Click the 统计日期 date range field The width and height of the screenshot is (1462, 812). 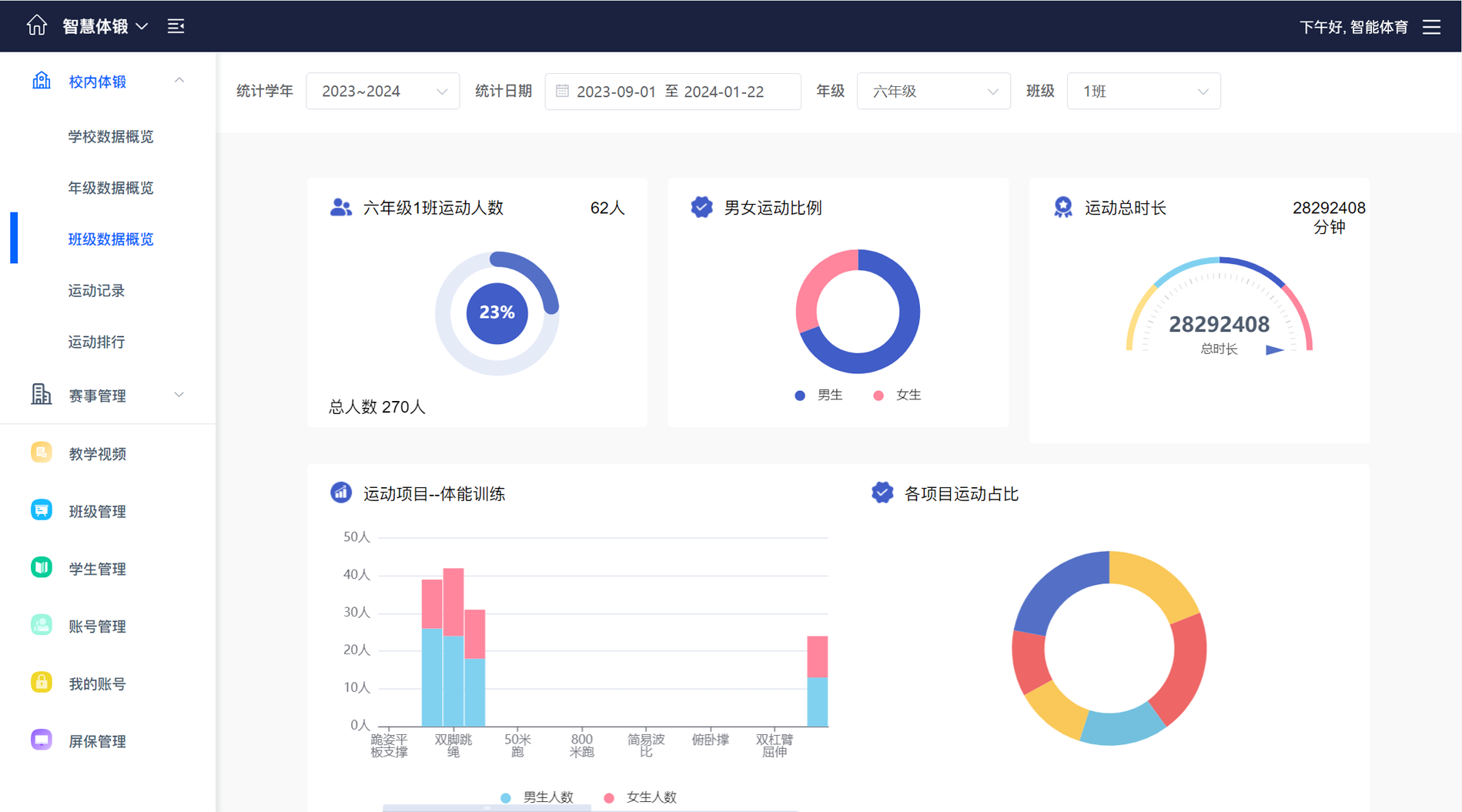tap(672, 92)
